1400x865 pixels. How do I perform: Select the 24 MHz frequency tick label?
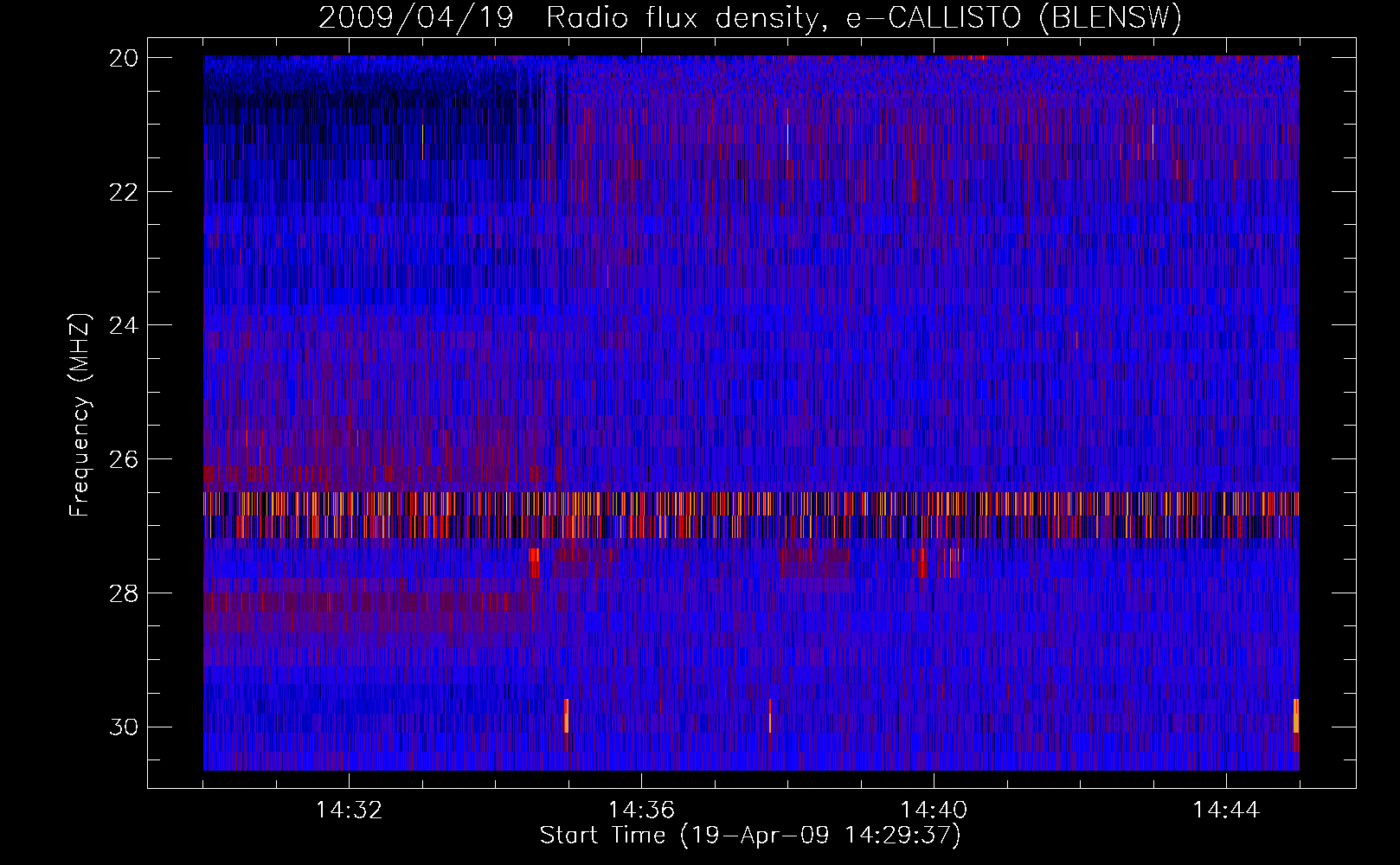pyautogui.click(x=124, y=326)
